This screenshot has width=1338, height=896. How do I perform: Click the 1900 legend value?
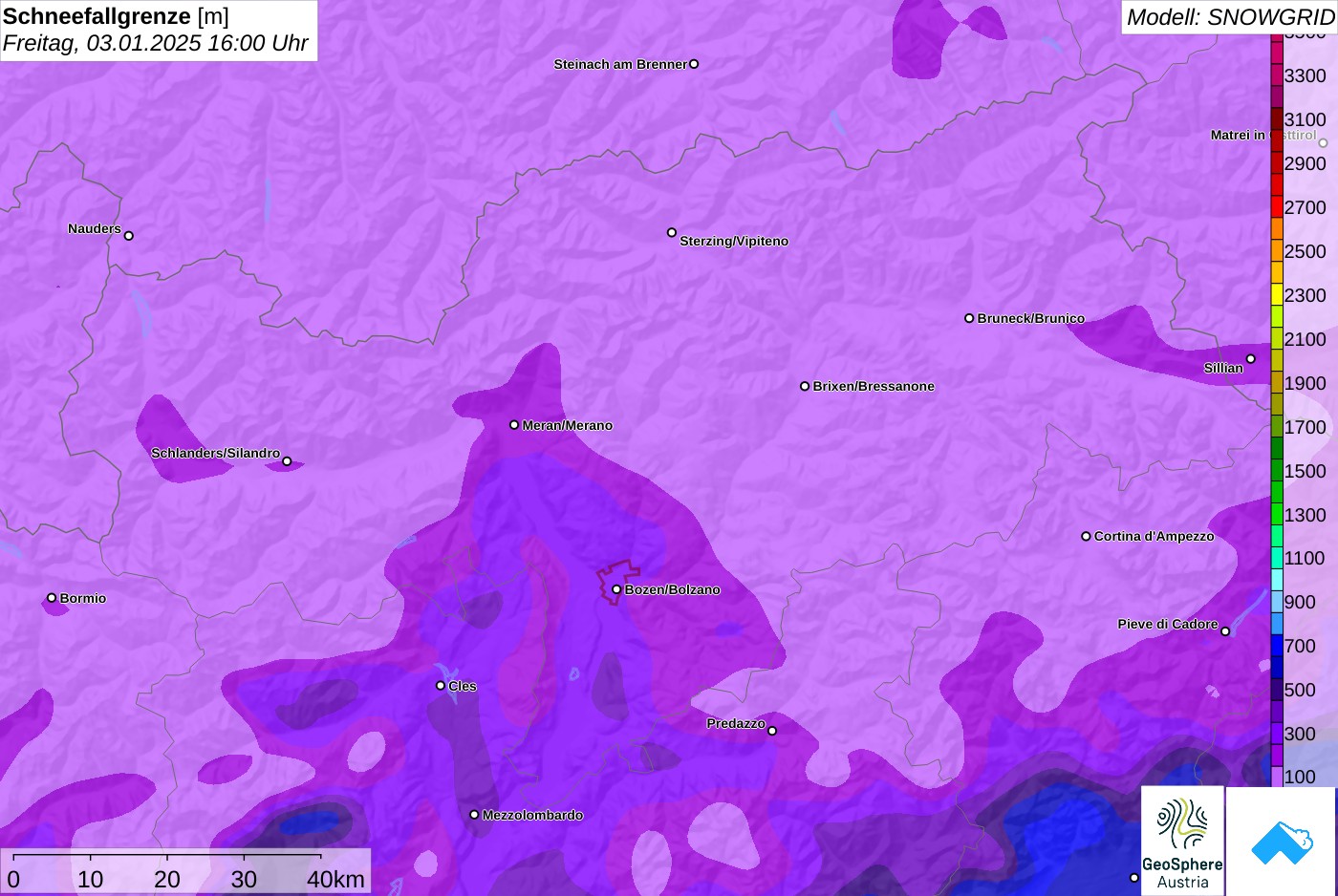(x=1306, y=383)
